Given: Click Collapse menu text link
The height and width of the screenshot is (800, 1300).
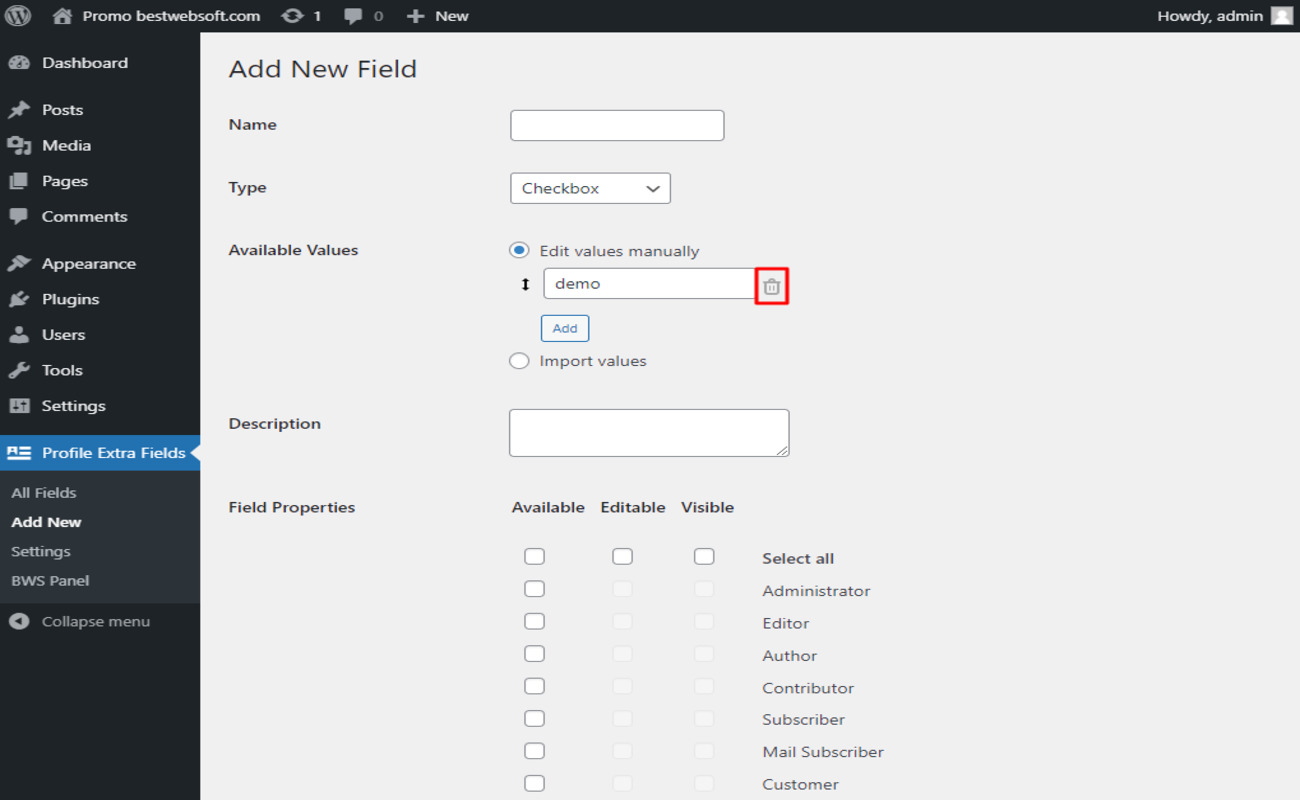Looking at the screenshot, I should (96, 622).
